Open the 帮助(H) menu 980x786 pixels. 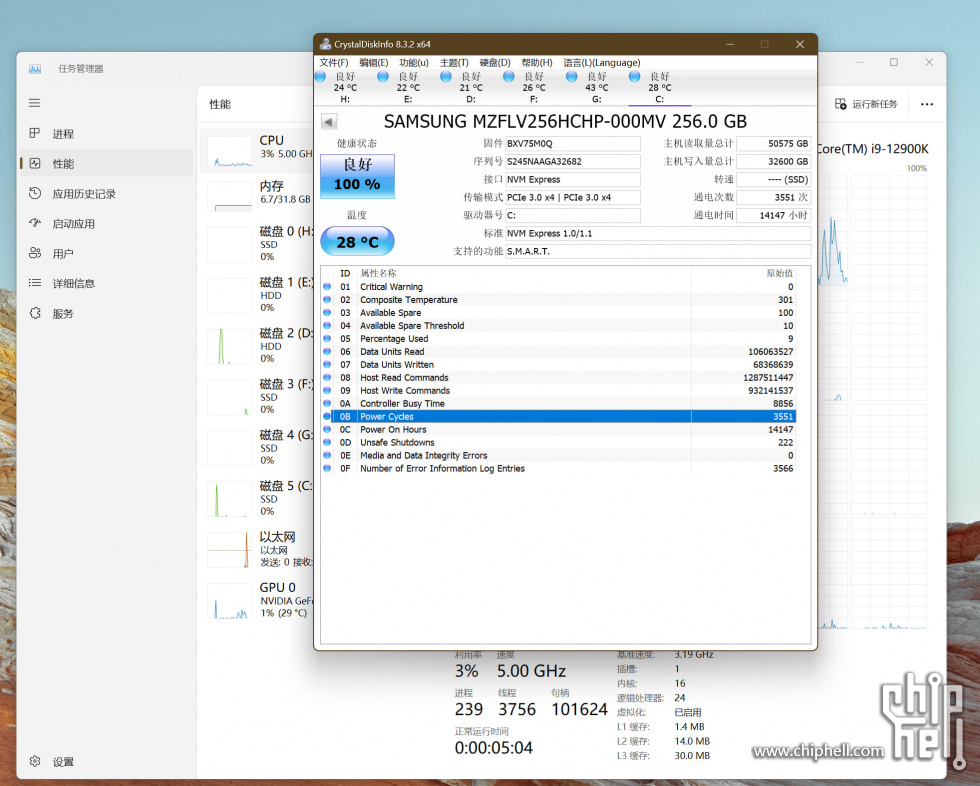click(x=537, y=62)
